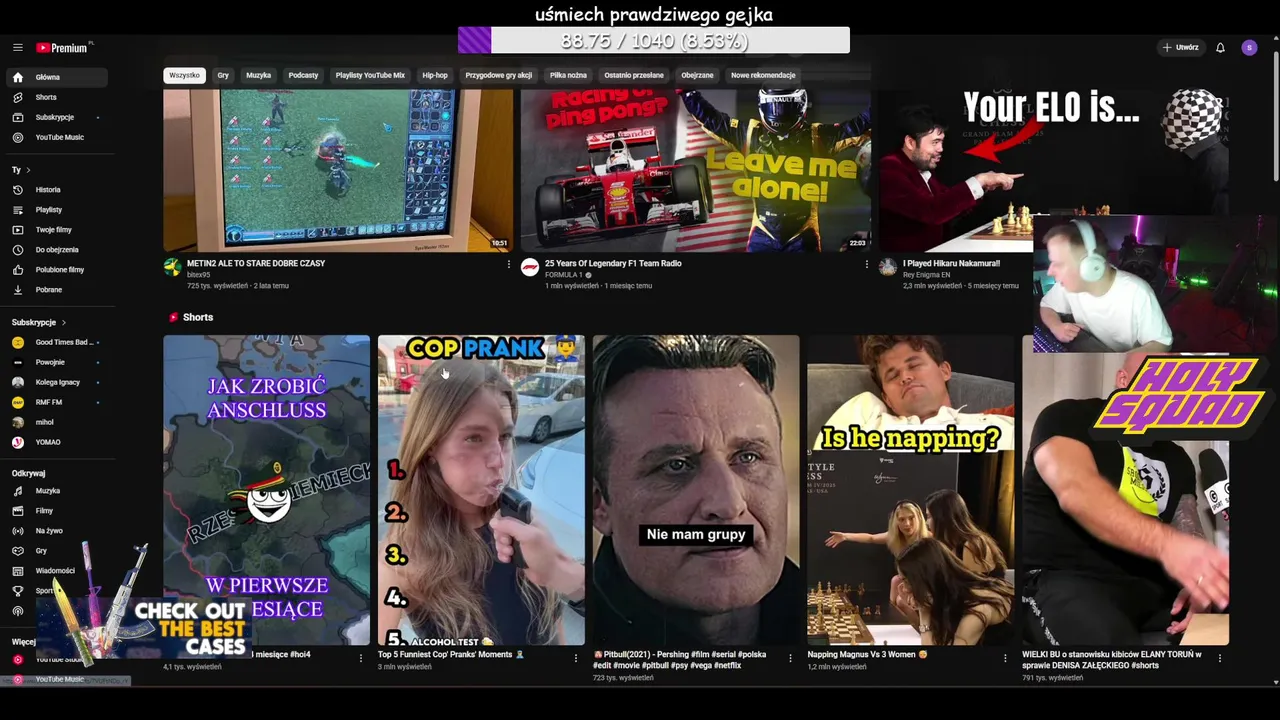Open bleex95 channel avatar

point(173,267)
